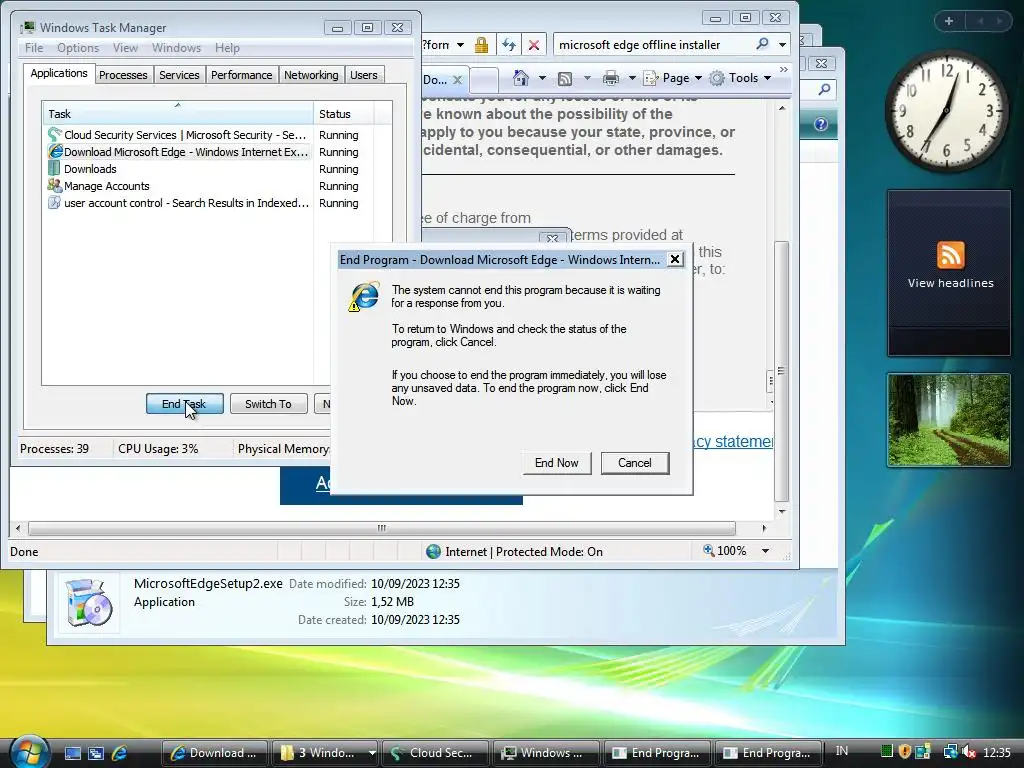The width and height of the screenshot is (1024, 768).
Task: Click the volume muted tray icon
Action: (969, 752)
